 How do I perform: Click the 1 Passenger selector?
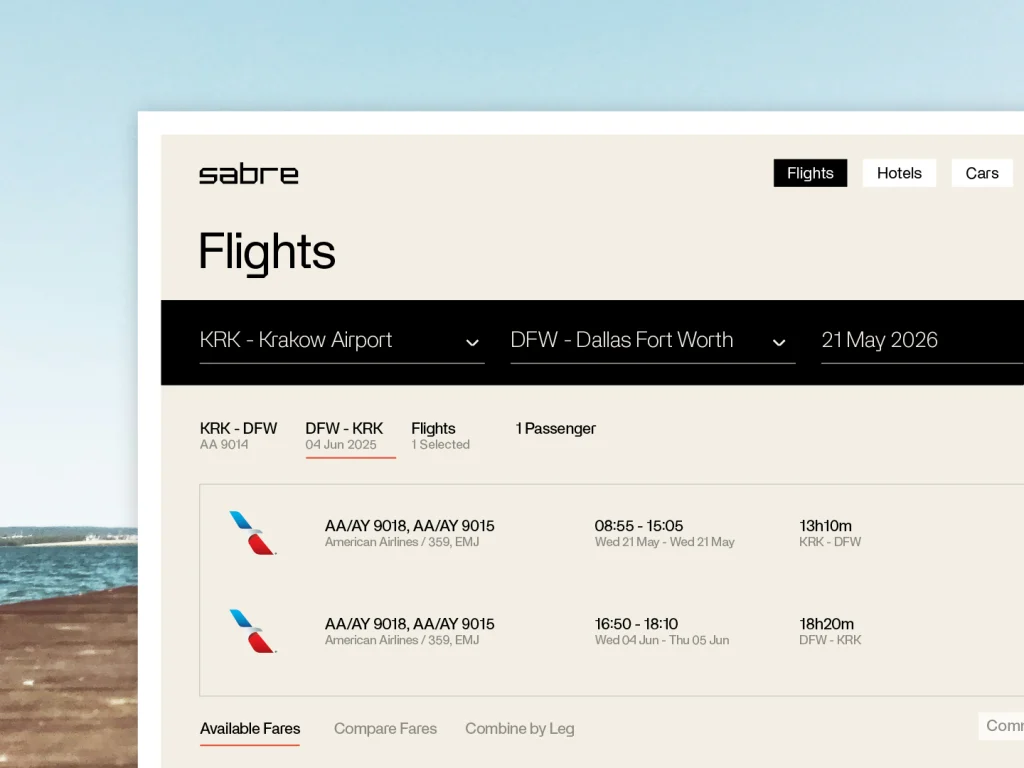pos(555,428)
